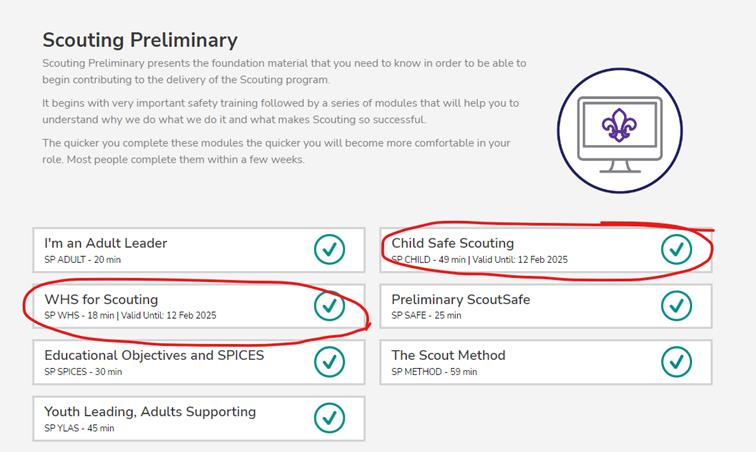Click the Scouting Preliminary heading
Viewport: 756px width, 452px height.
[x=140, y=41]
